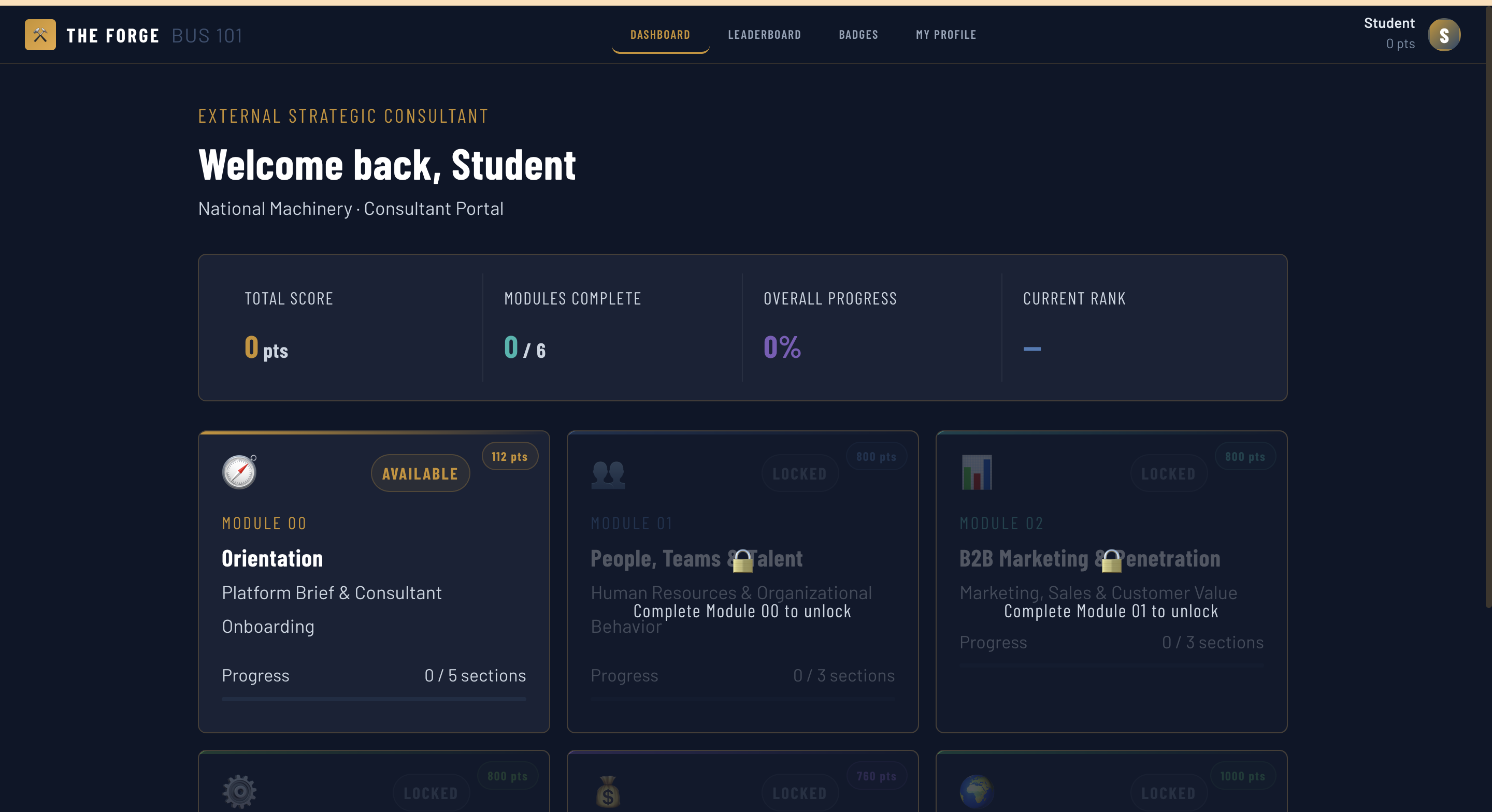Click the globe icon on 1000 pts module

pos(977,791)
